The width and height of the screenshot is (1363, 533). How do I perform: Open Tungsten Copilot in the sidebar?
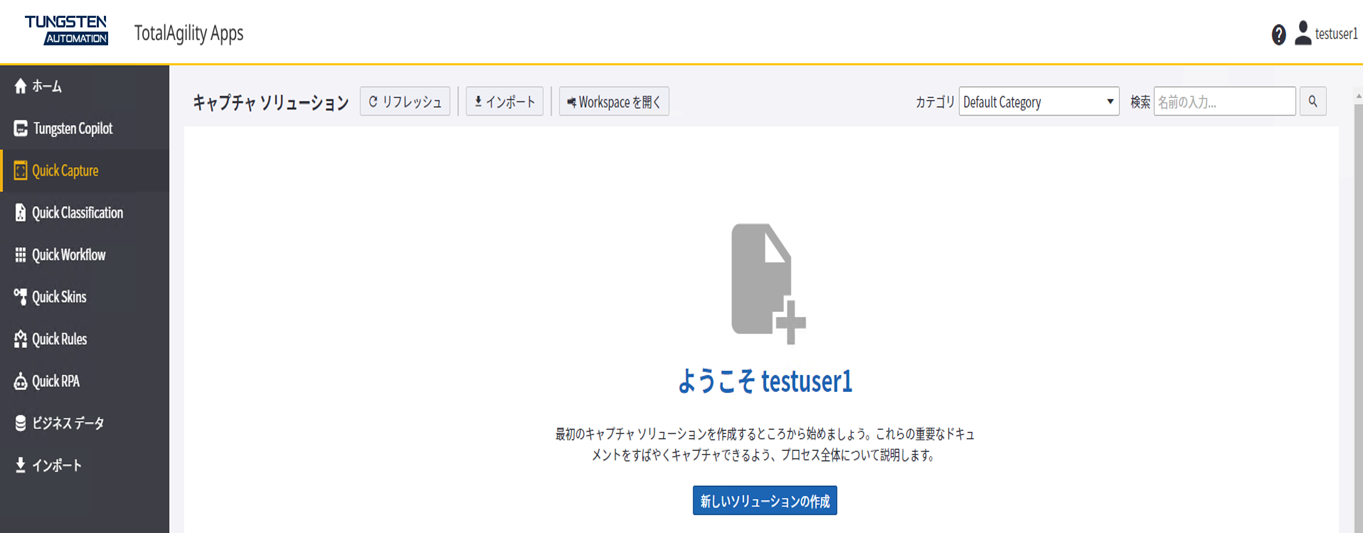tap(85, 128)
